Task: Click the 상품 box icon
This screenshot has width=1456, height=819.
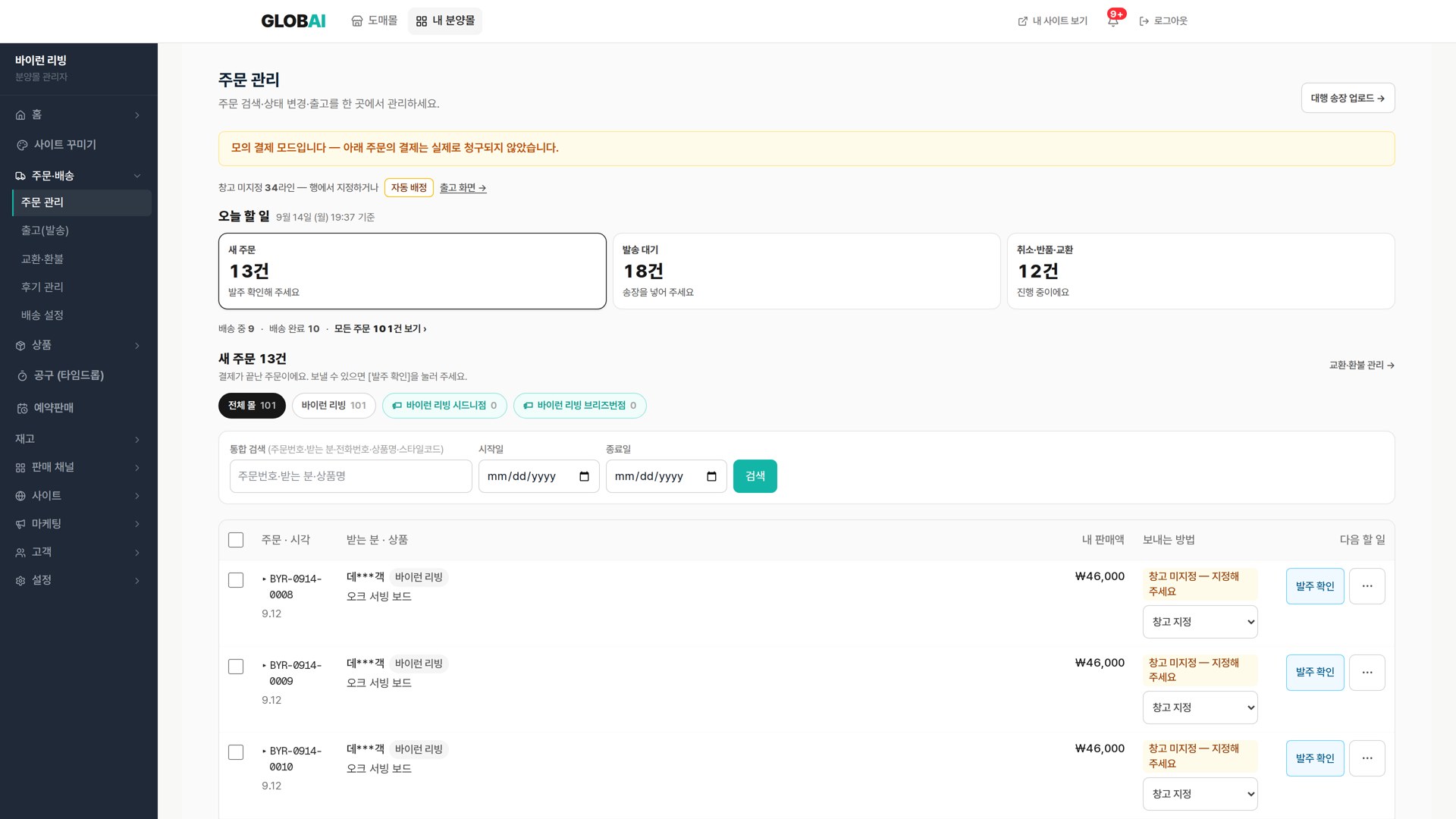Action: (x=20, y=346)
